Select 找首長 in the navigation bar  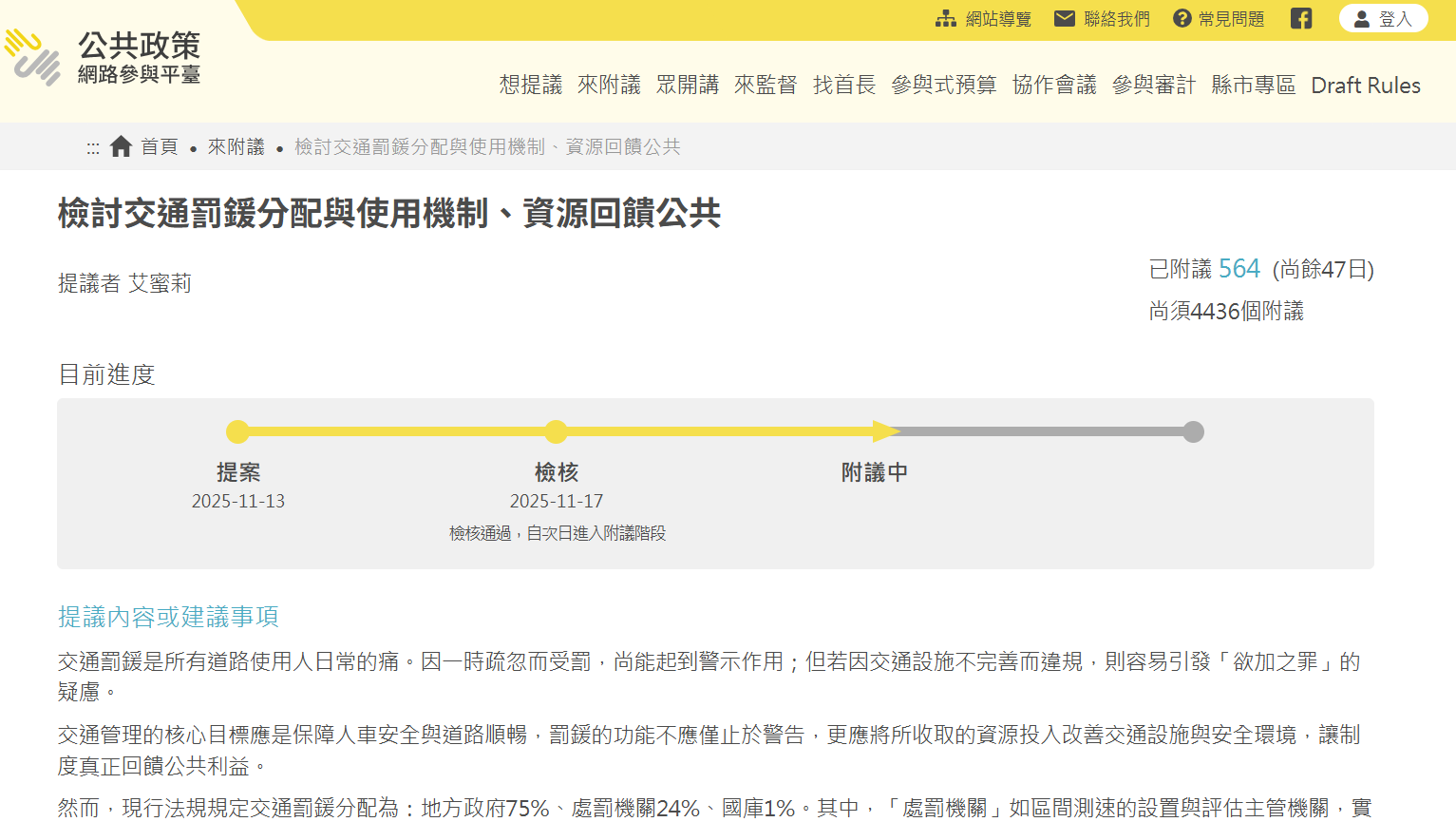843,85
